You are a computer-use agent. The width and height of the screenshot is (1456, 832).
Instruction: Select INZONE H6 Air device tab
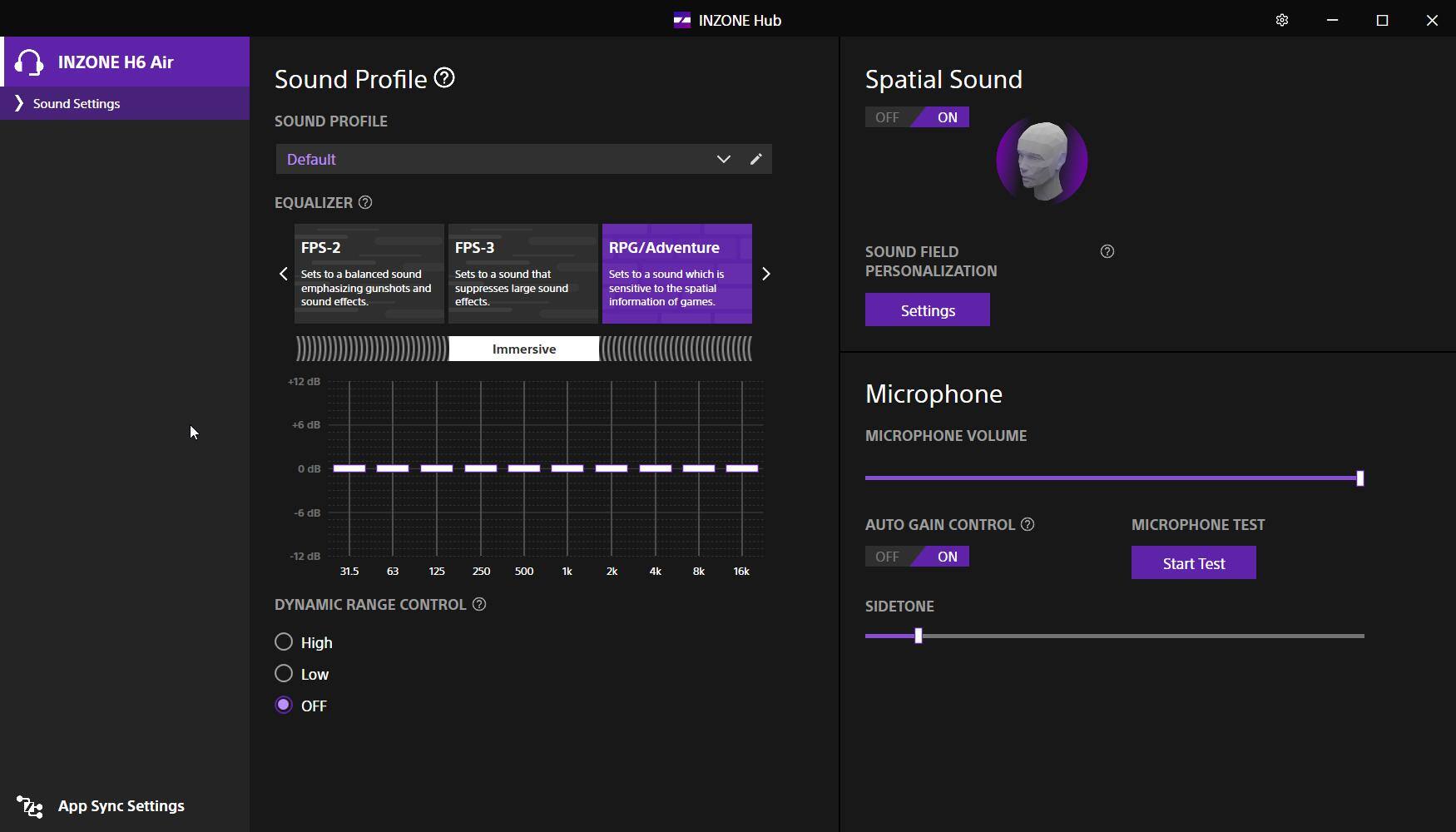click(x=125, y=62)
